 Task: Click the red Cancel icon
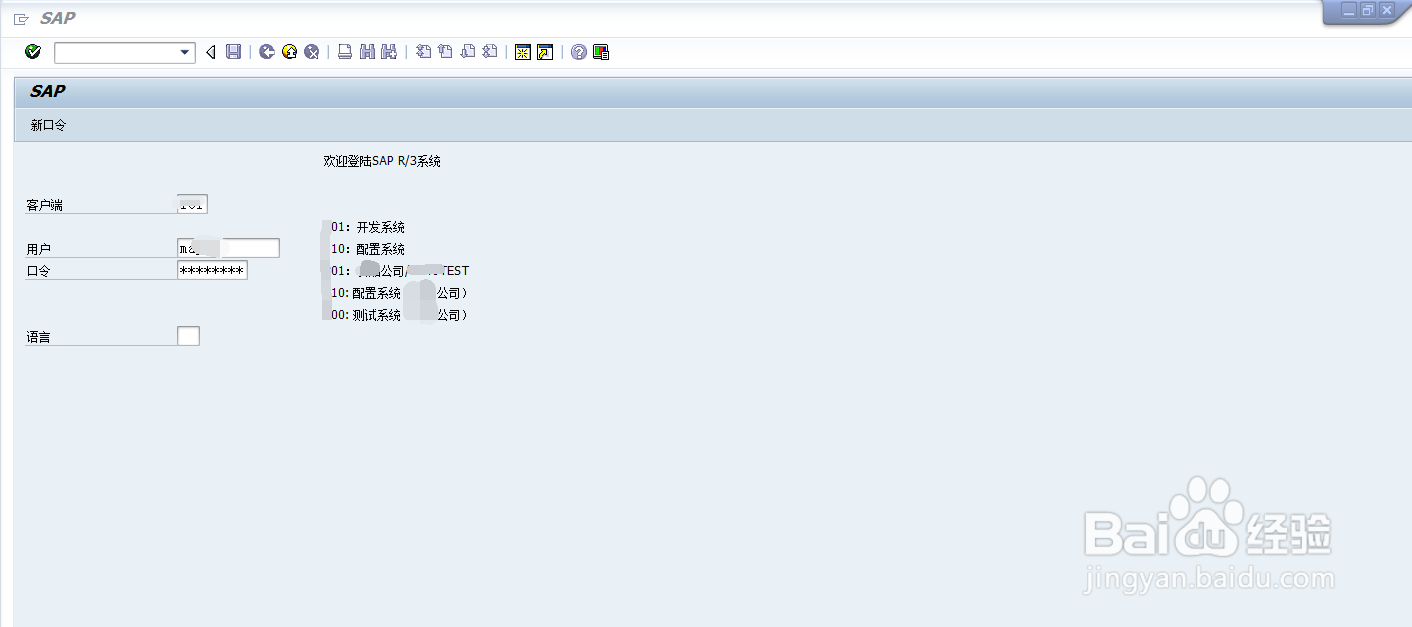(312, 52)
